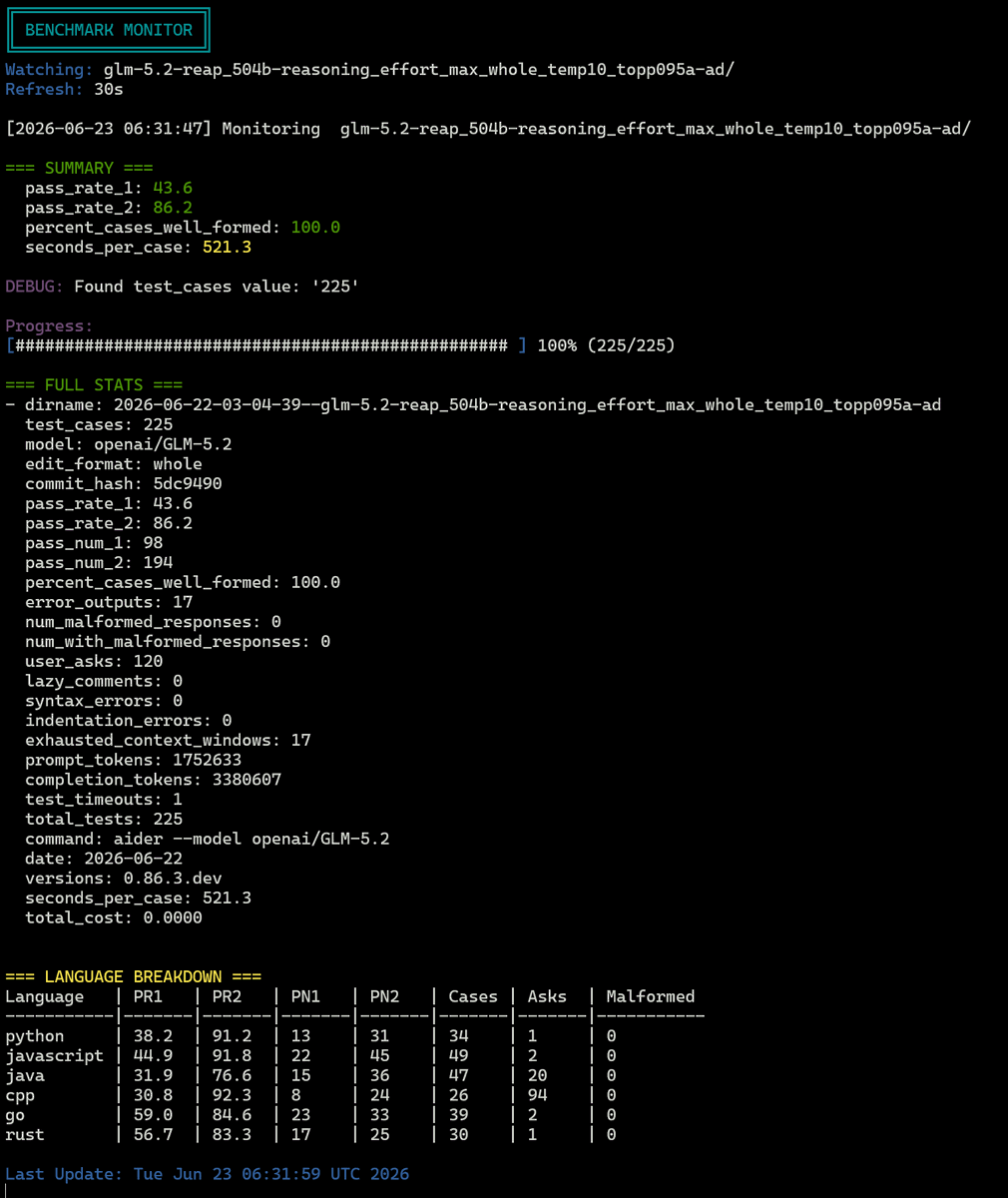Click the Malformed column header
Viewport: 1008px width, 1198px height.
pyautogui.click(x=651, y=996)
